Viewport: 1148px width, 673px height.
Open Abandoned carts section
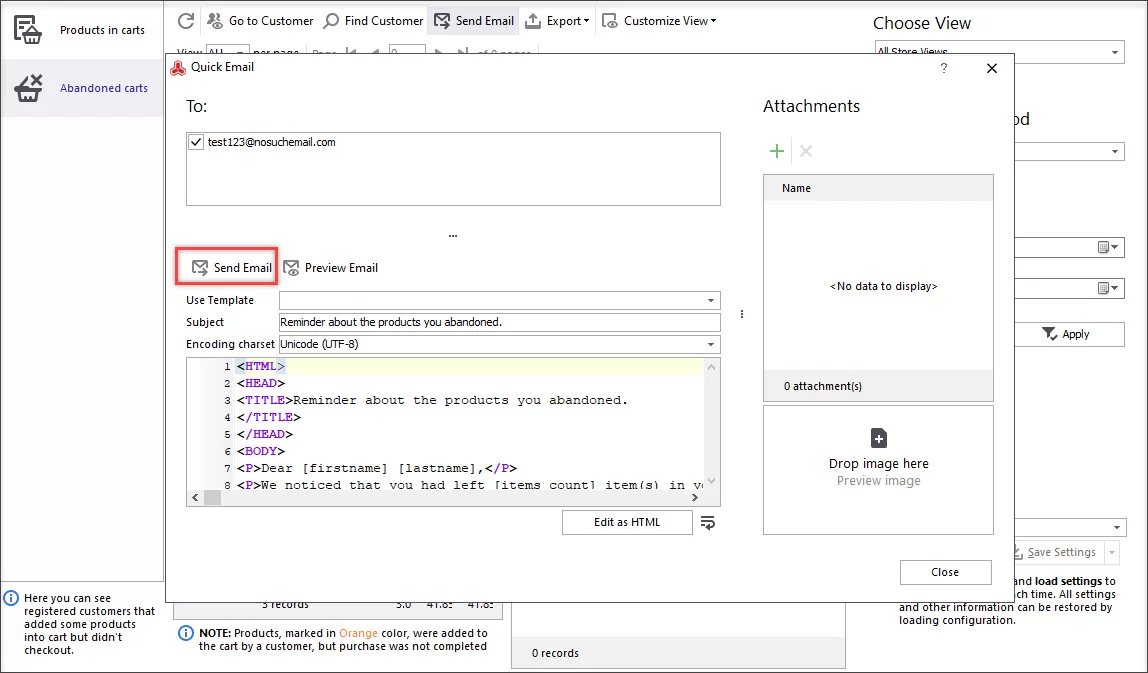click(81, 88)
